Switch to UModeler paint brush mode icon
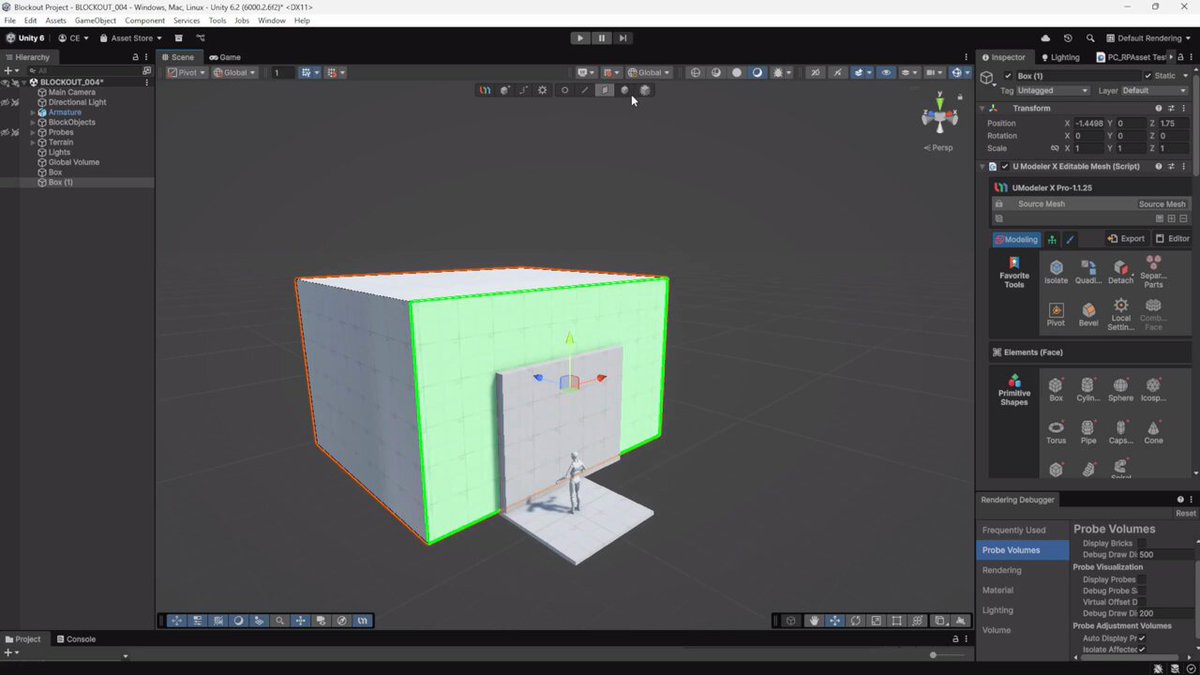Image resolution: width=1200 pixels, height=675 pixels. [x=1070, y=239]
